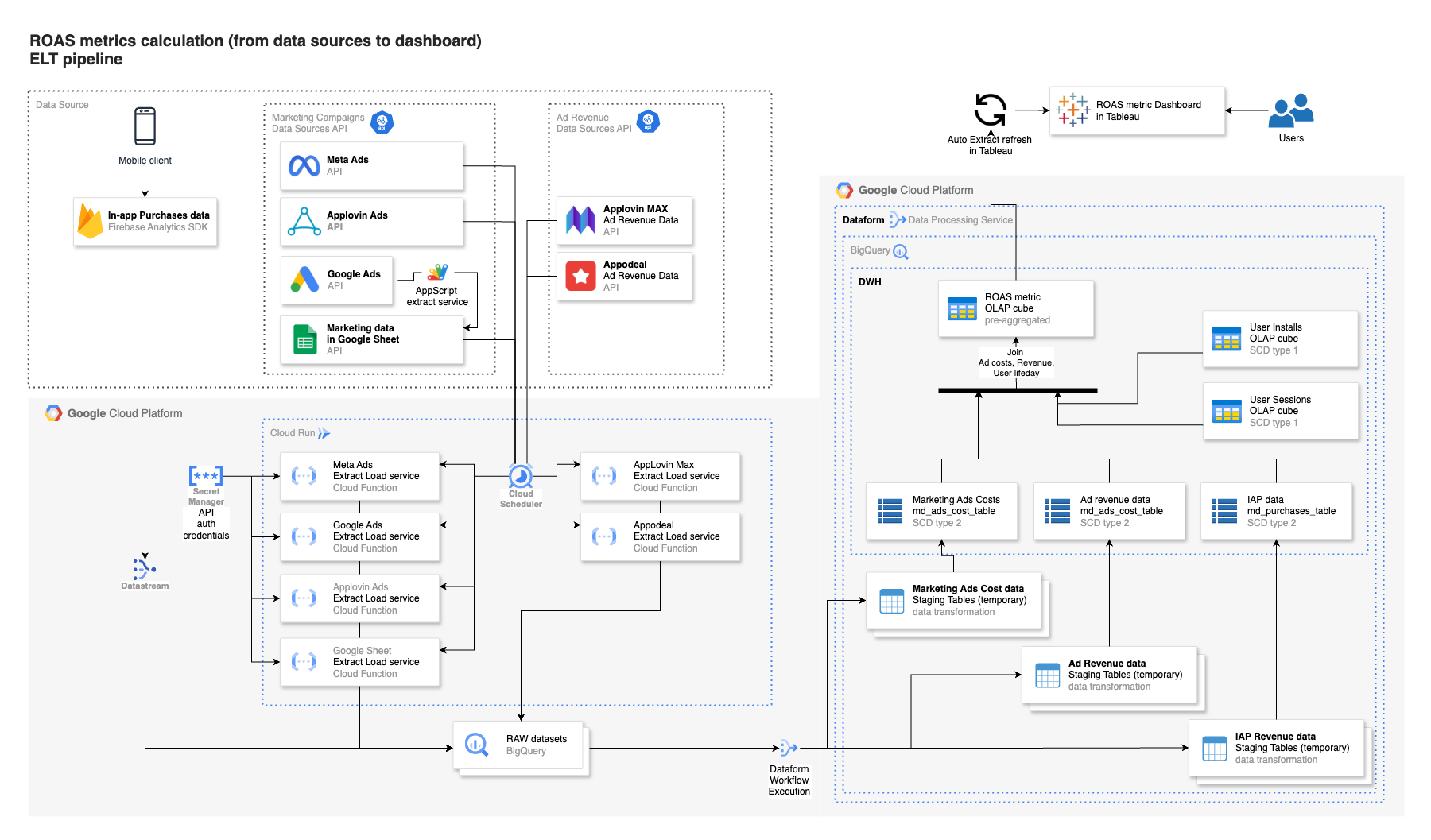Open the Applovin MAX Ad Revenue icon
This screenshot has height=840, width=1431.
point(580,221)
